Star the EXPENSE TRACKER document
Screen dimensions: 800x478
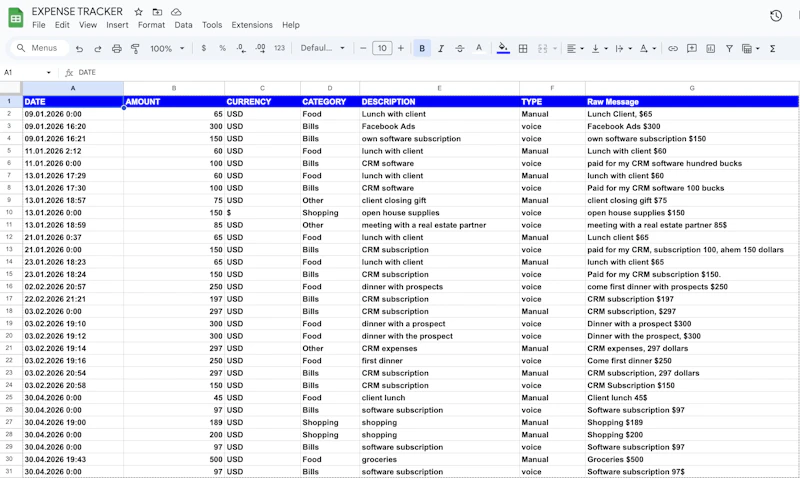tap(138, 12)
